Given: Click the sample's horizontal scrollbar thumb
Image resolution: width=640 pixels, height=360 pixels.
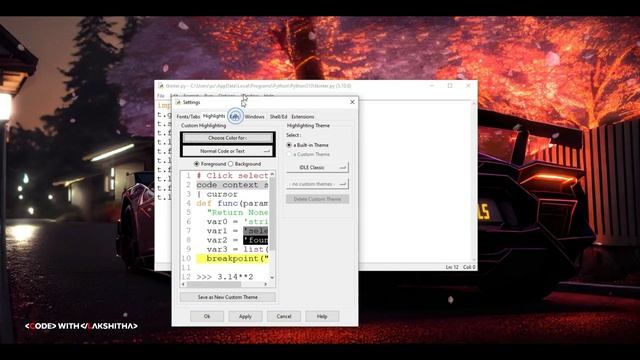Looking at the screenshot, I should coord(214,284).
